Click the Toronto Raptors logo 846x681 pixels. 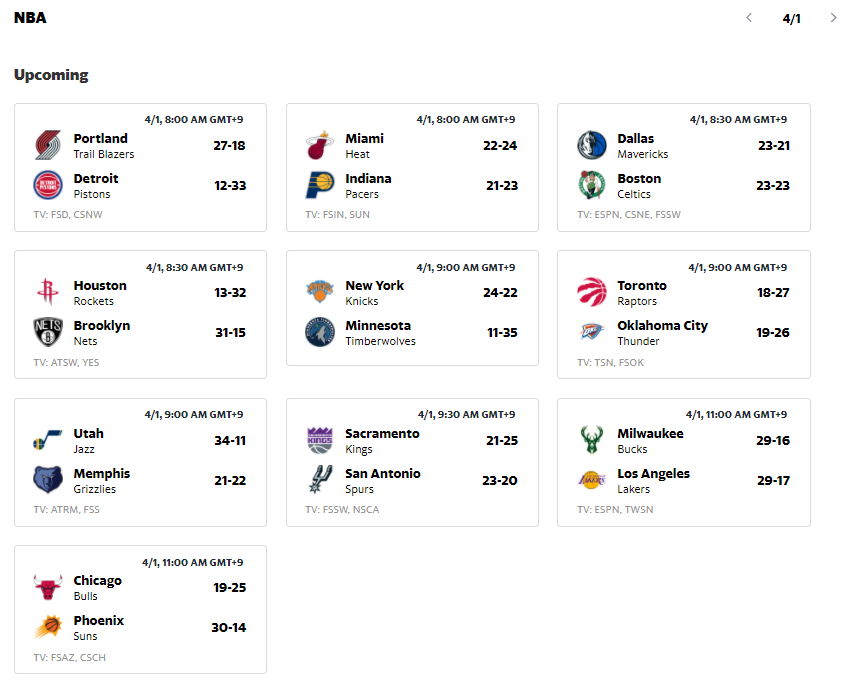point(591,292)
